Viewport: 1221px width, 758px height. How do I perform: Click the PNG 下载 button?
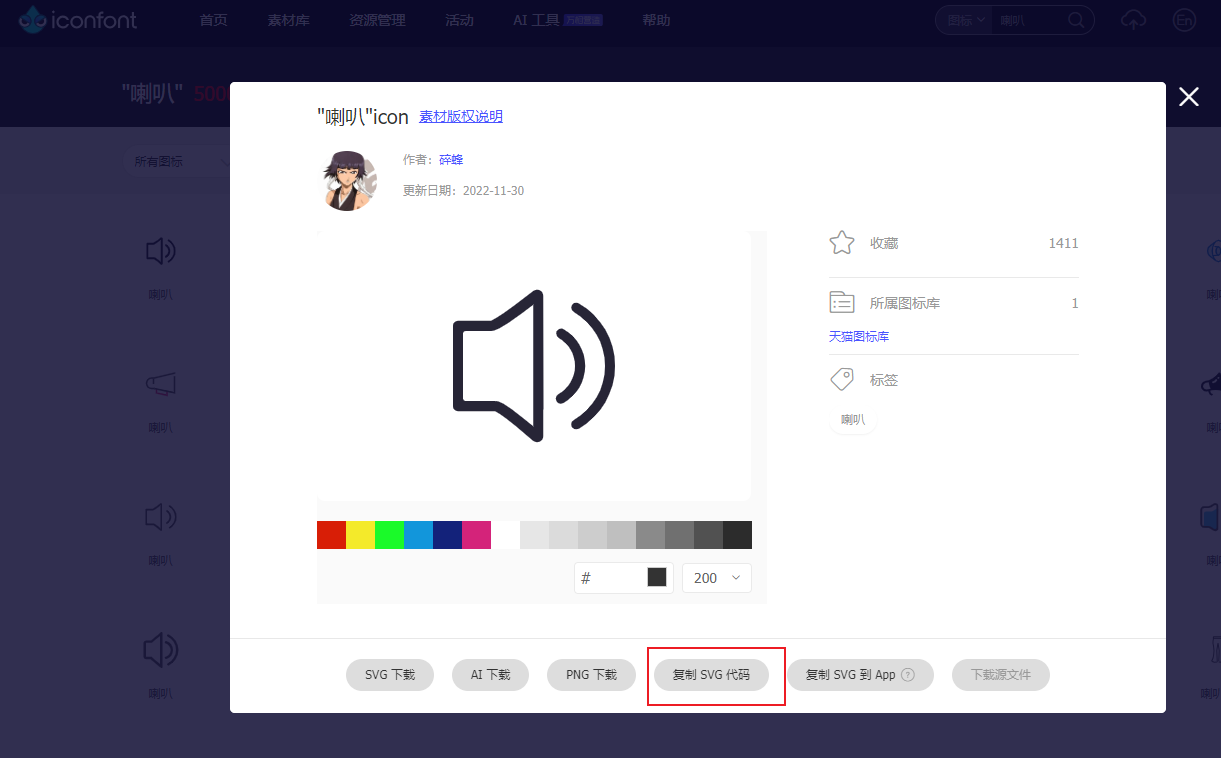[x=592, y=675]
